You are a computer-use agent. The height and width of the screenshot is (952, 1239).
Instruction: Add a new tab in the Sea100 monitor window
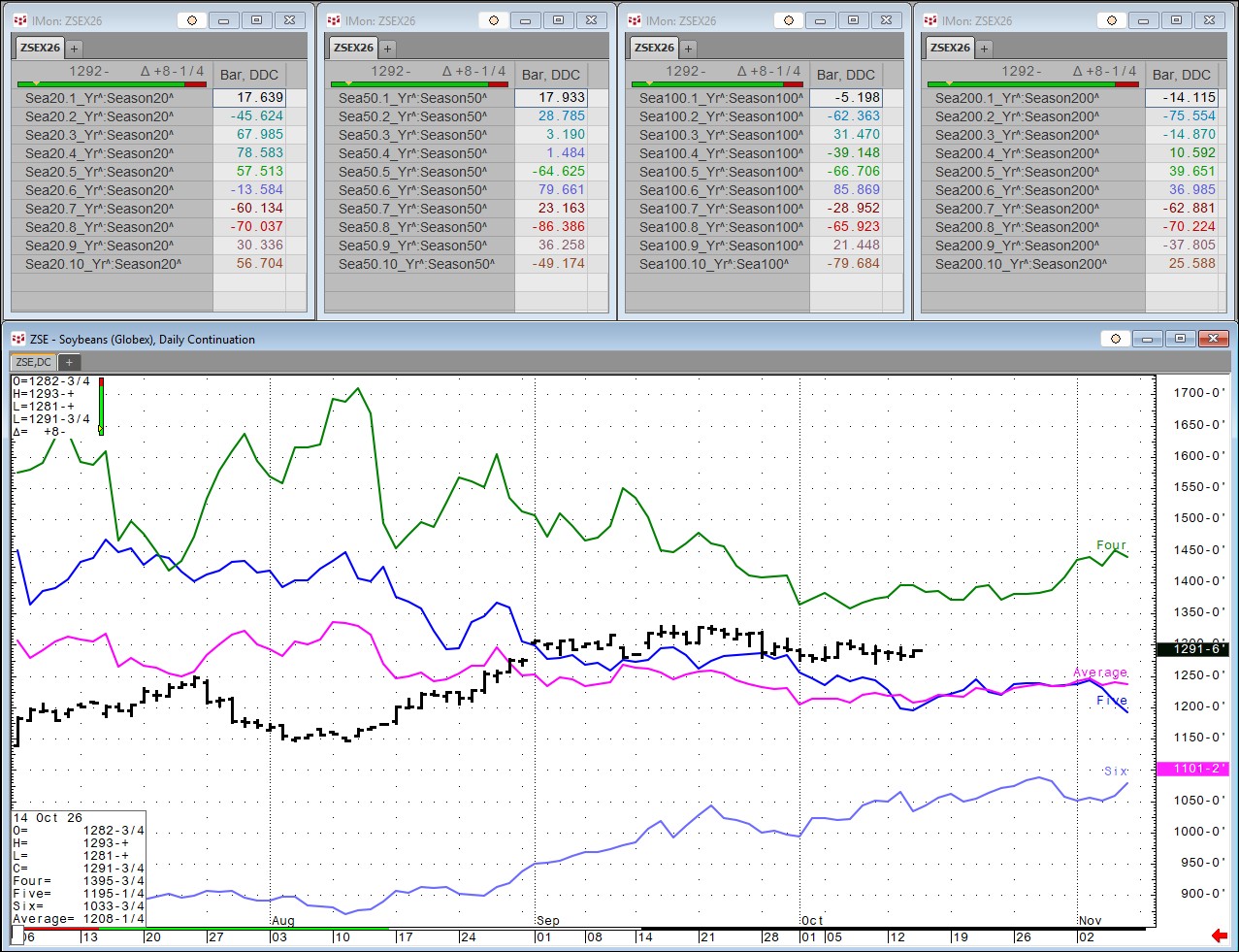point(688,48)
